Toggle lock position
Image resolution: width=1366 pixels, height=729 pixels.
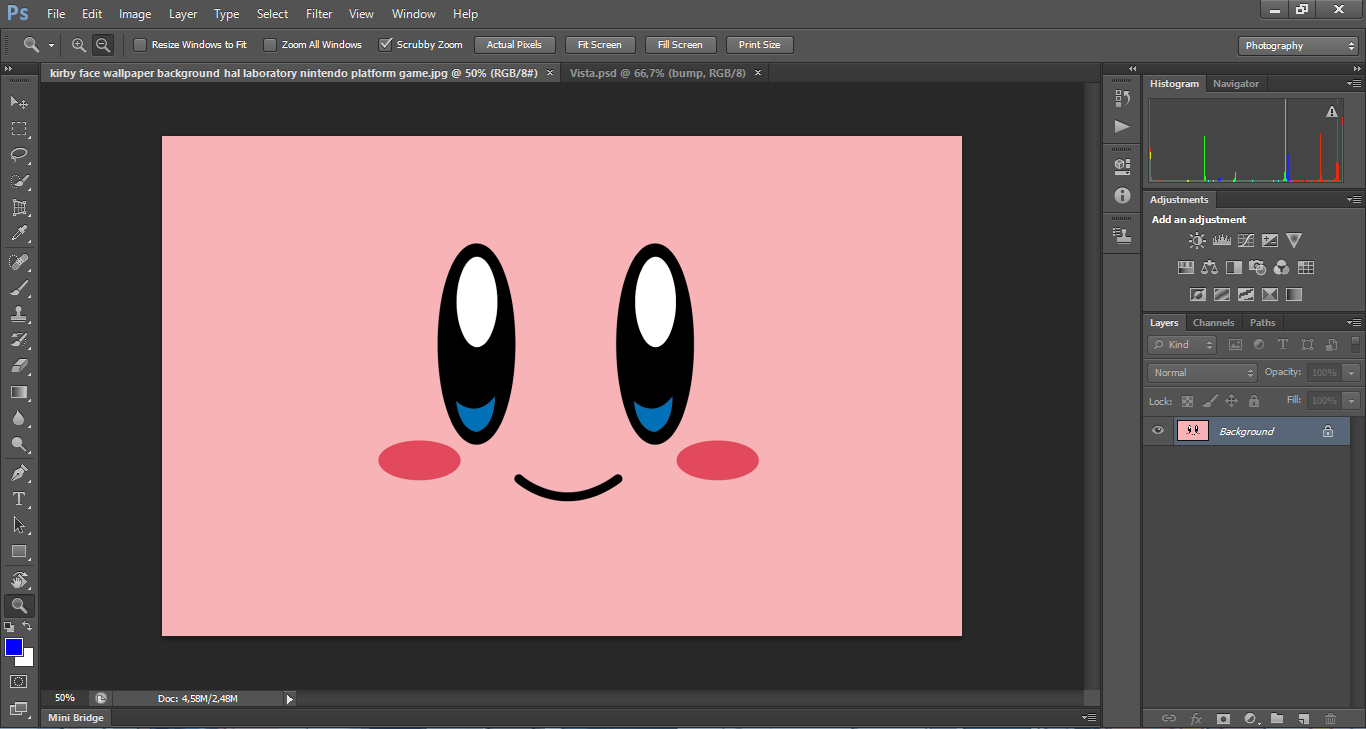tap(1232, 401)
